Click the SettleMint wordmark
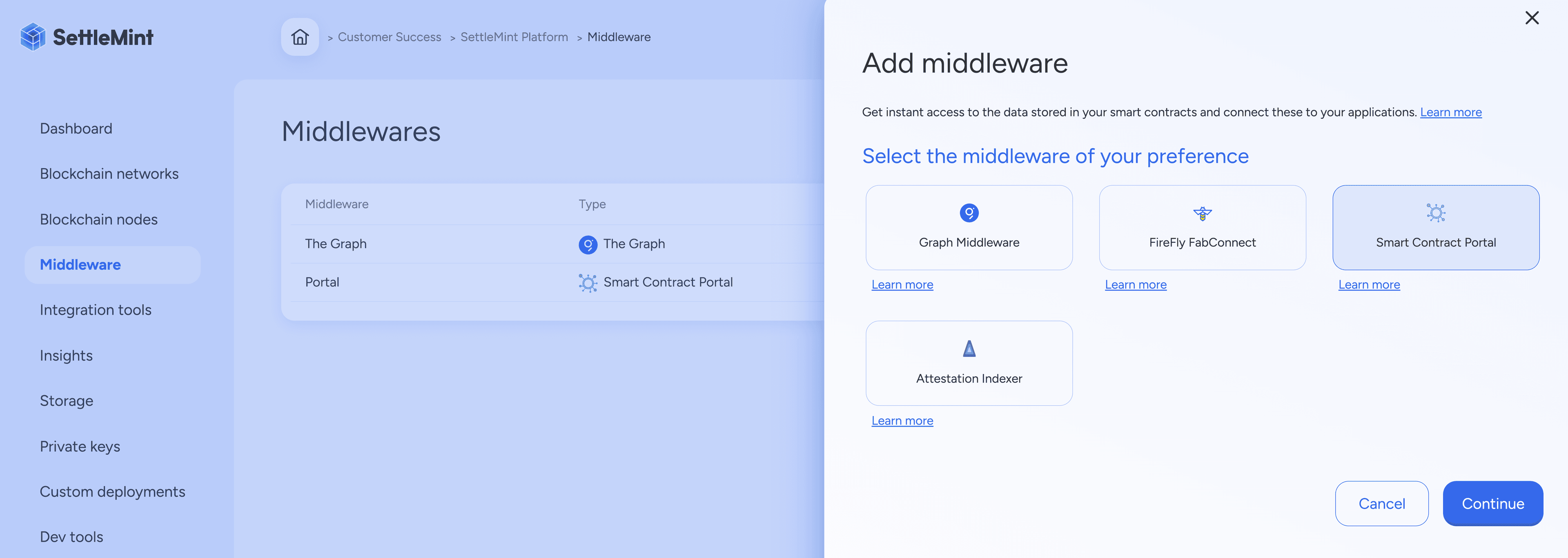The image size is (1568, 558). pos(103,37)
